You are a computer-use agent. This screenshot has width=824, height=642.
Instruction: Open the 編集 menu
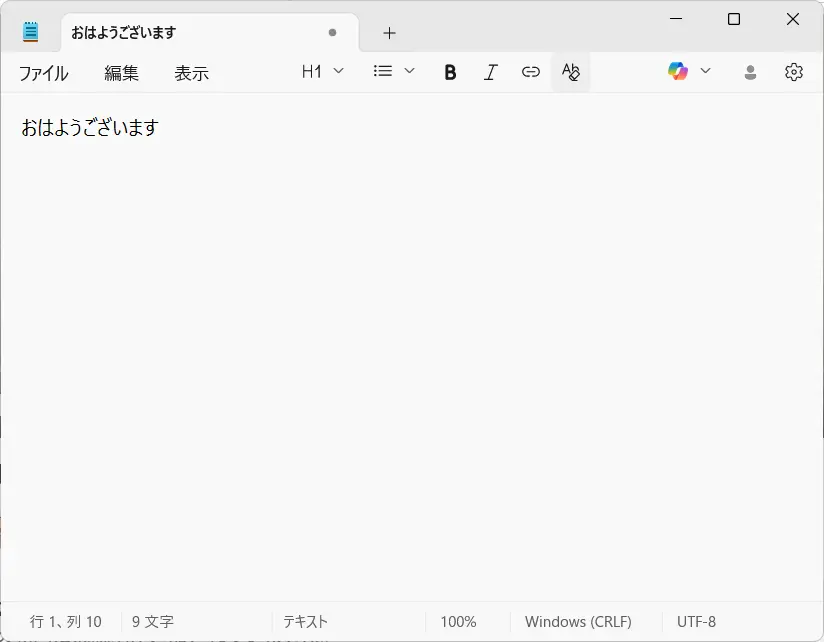tap(121, 73)
